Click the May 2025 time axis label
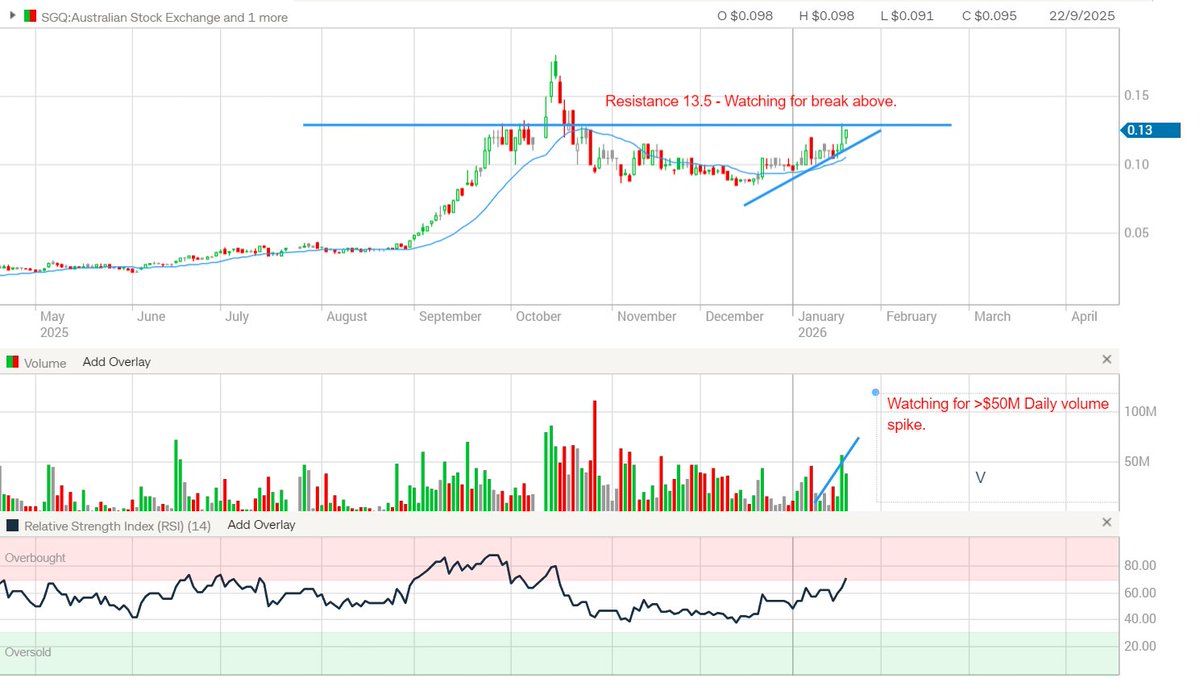The image size is (1200, 695). point(56,324)
